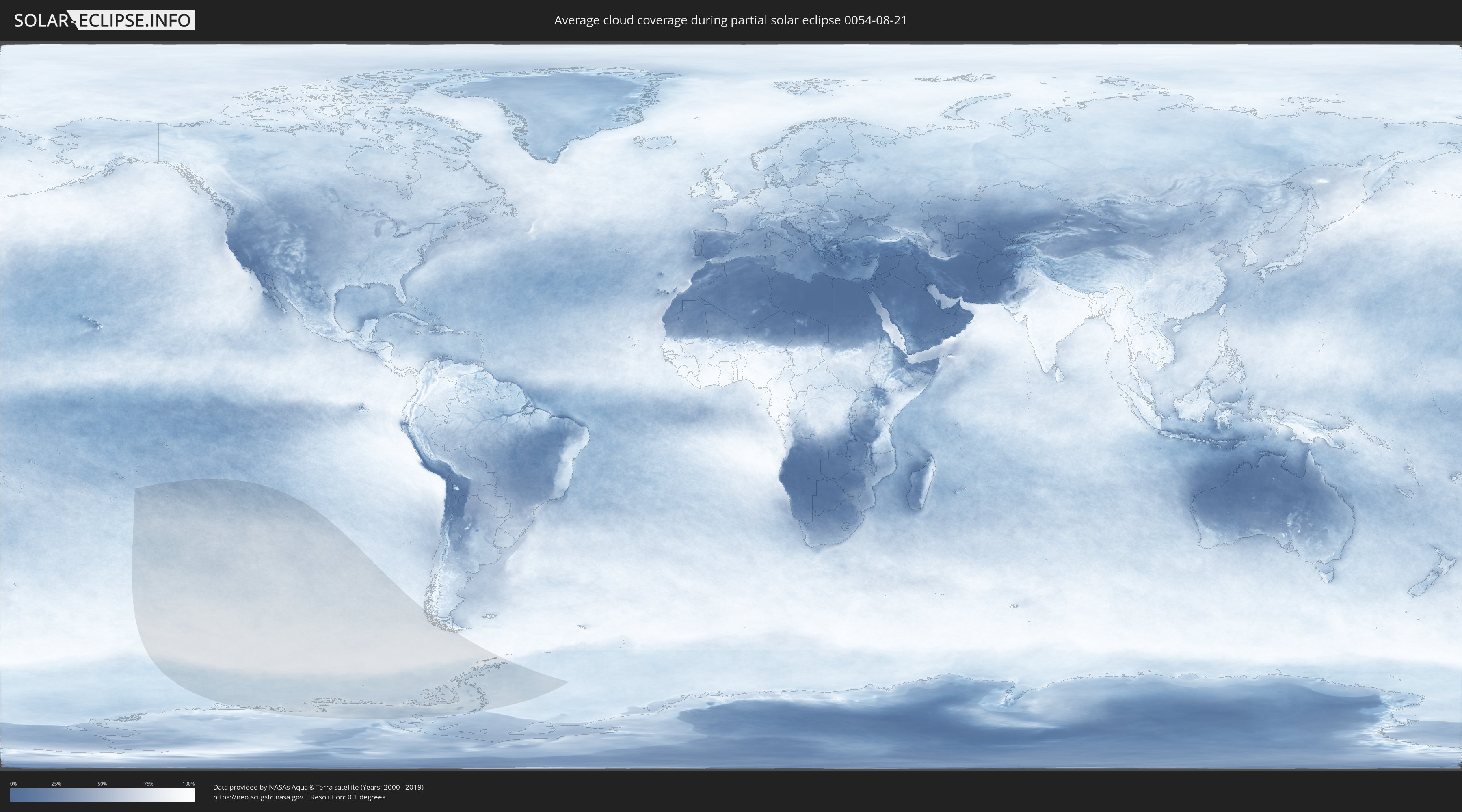The height and width of the screenshot is (812, 1462).
Task: Click the 50% legend label
Action: [102, 784]
